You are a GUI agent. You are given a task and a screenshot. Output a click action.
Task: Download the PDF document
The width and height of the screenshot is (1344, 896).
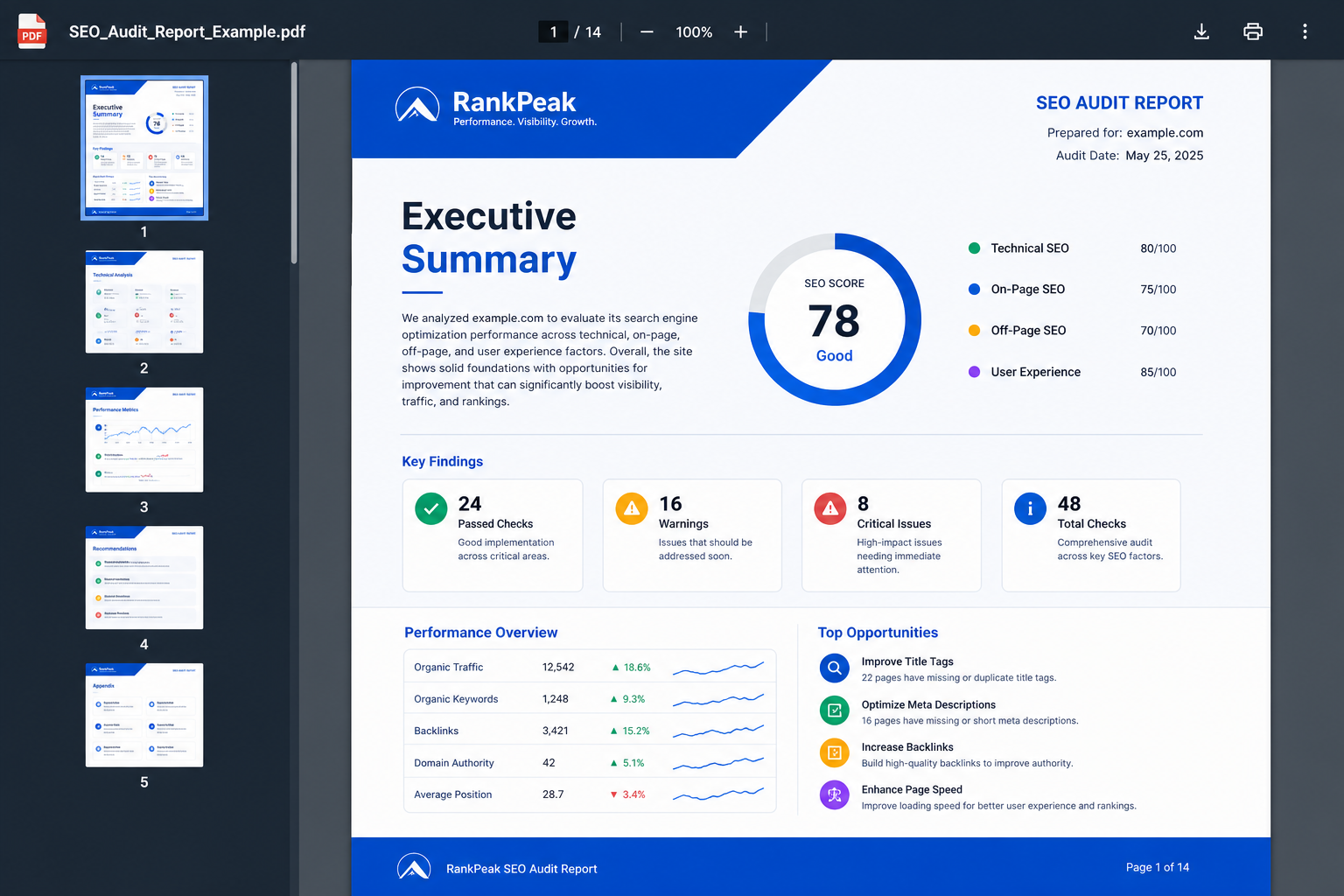[x=1201, y=31]
